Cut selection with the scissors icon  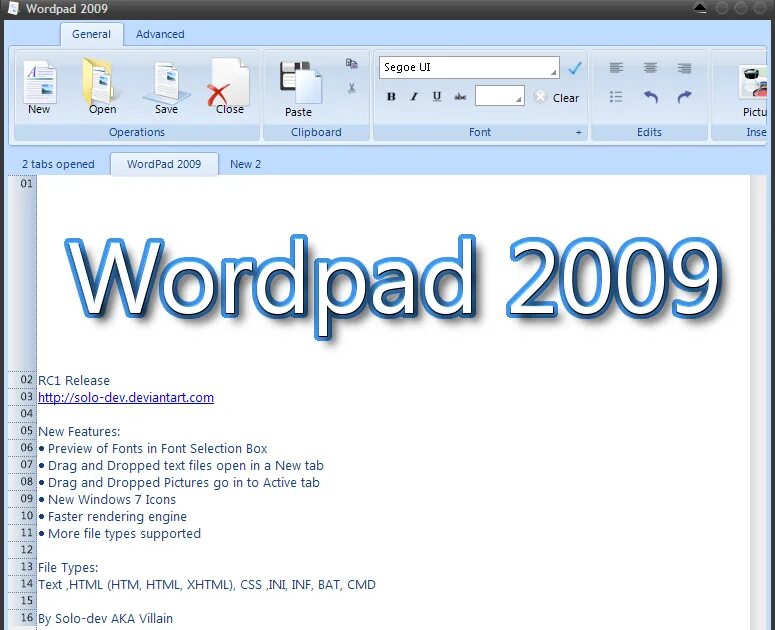[x=351, y=88]
